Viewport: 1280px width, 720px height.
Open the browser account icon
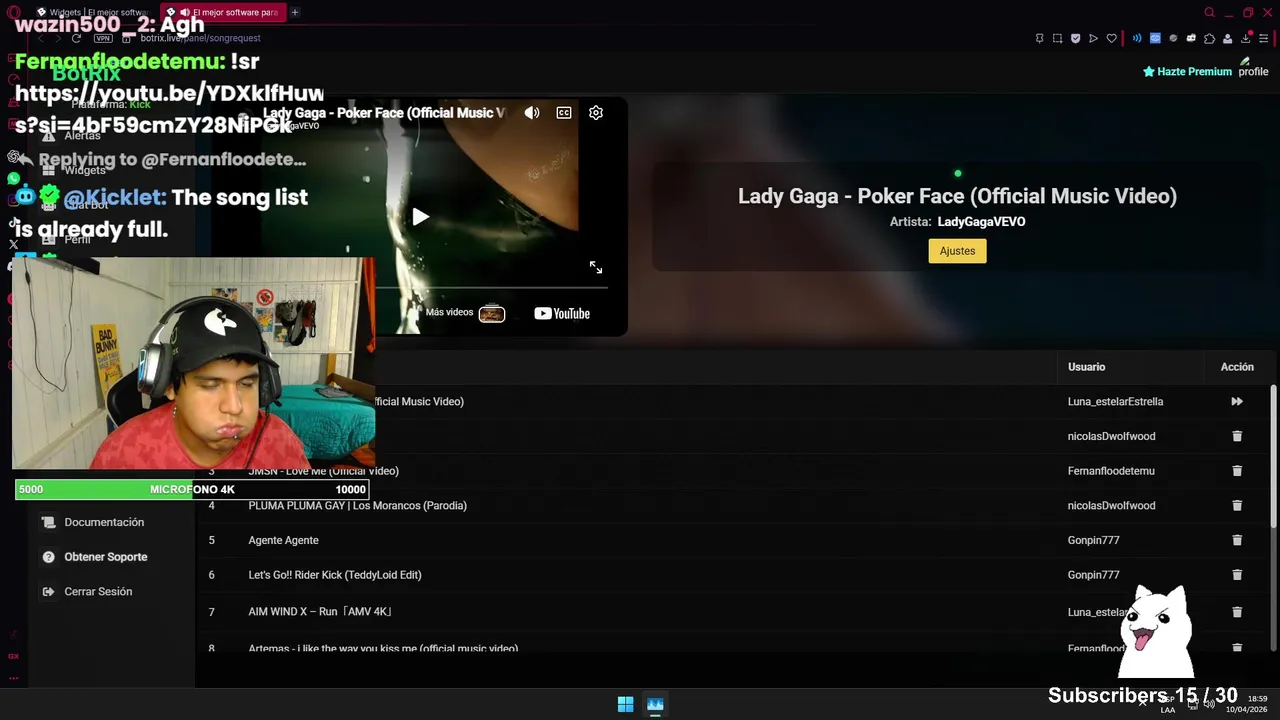click(x=1227, y=38)
